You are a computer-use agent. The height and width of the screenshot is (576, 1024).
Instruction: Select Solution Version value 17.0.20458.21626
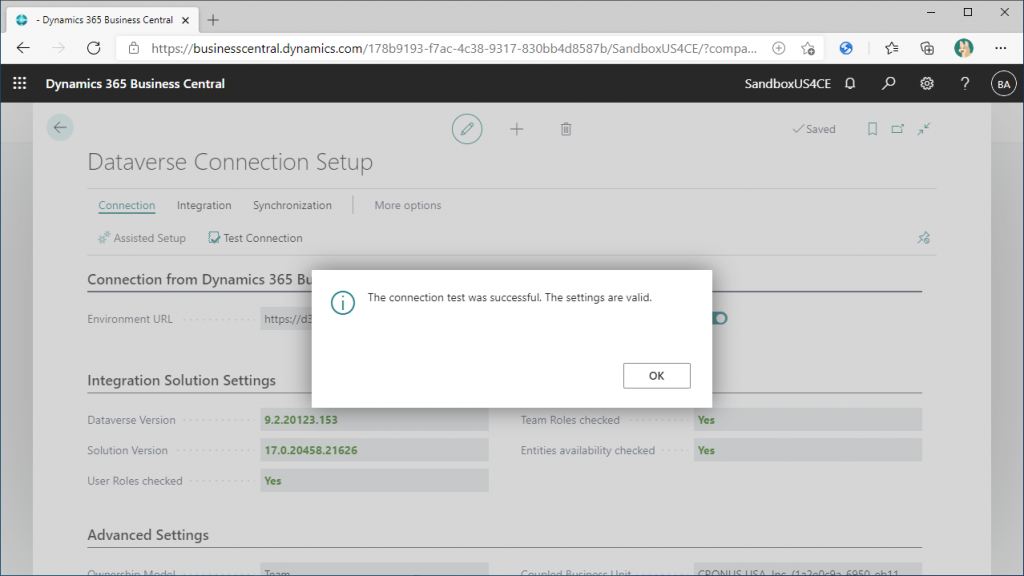[374, 450]
